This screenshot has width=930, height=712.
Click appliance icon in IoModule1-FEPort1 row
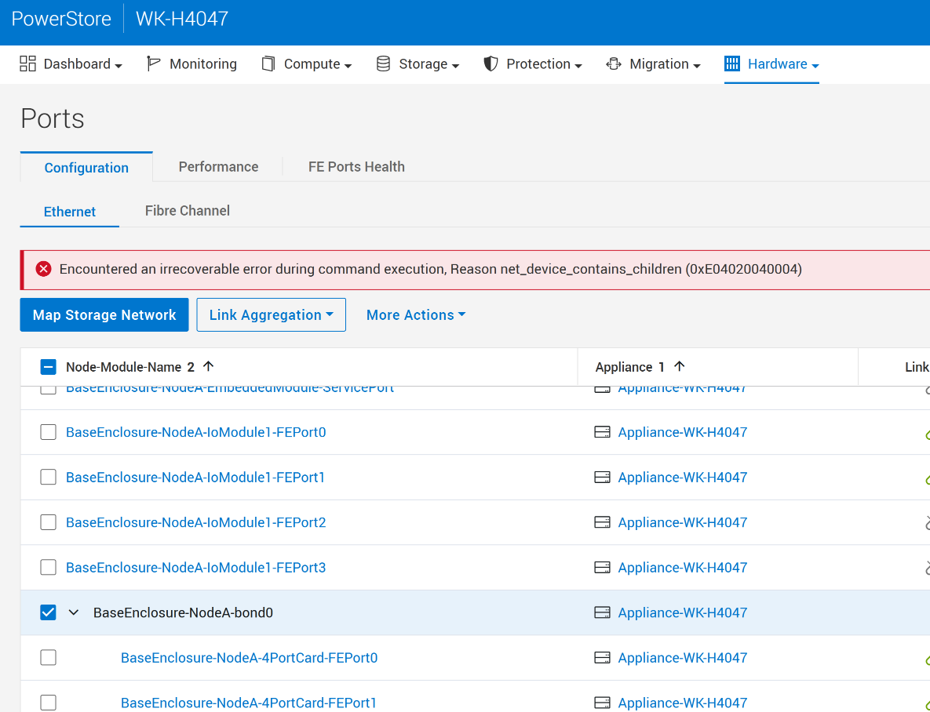(x=602, y=477)
